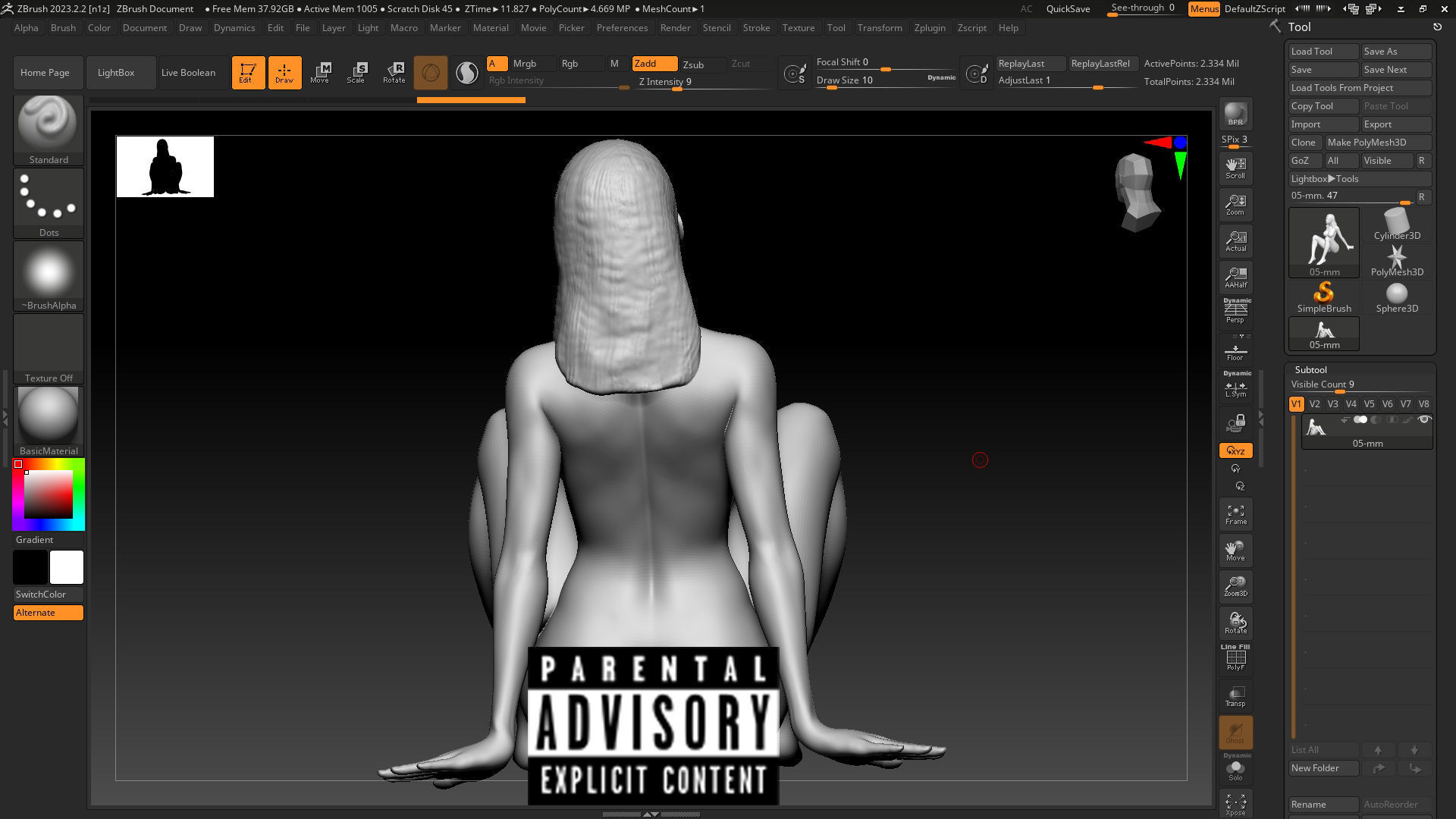Click the QuickSave button
Viewport: 1456px width, 819px height.
(x=1068, y=9)
